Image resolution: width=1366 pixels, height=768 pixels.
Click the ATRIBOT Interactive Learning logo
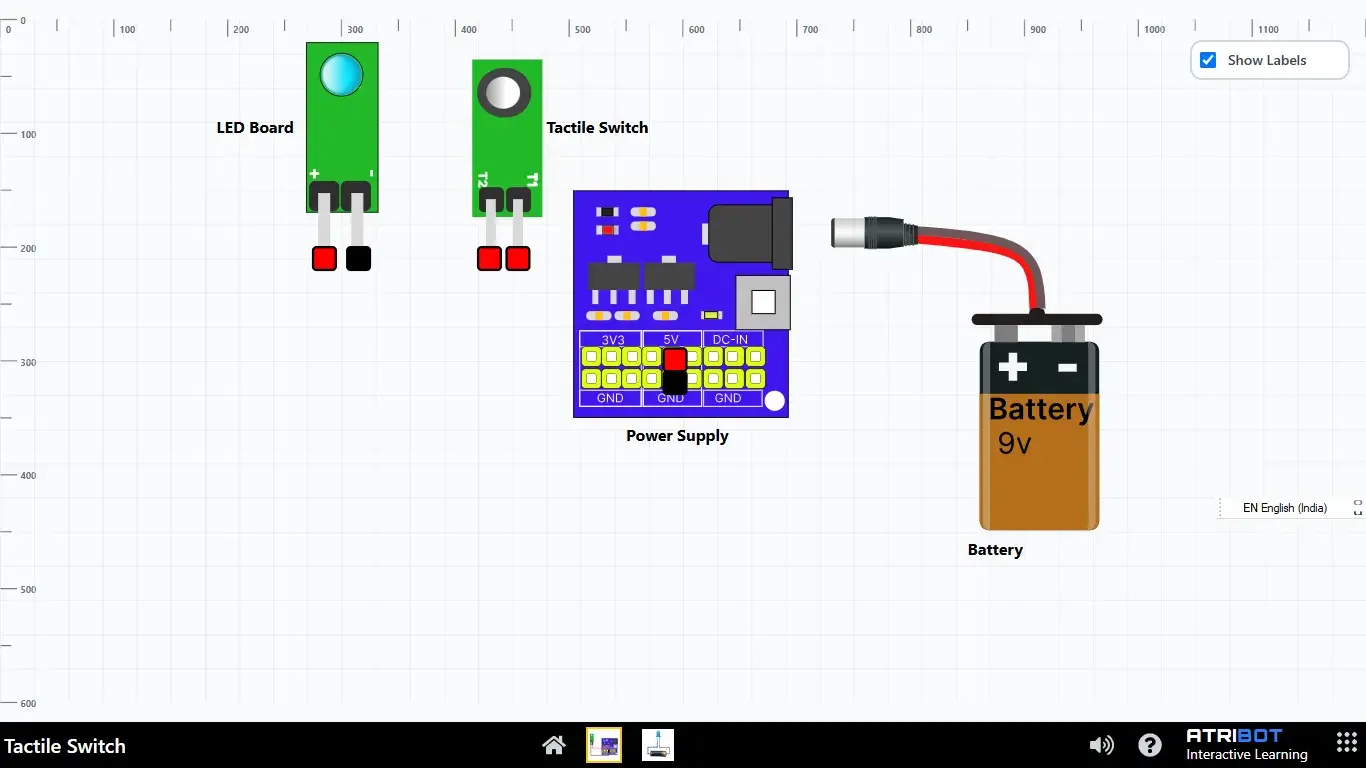pos(1247,745)
